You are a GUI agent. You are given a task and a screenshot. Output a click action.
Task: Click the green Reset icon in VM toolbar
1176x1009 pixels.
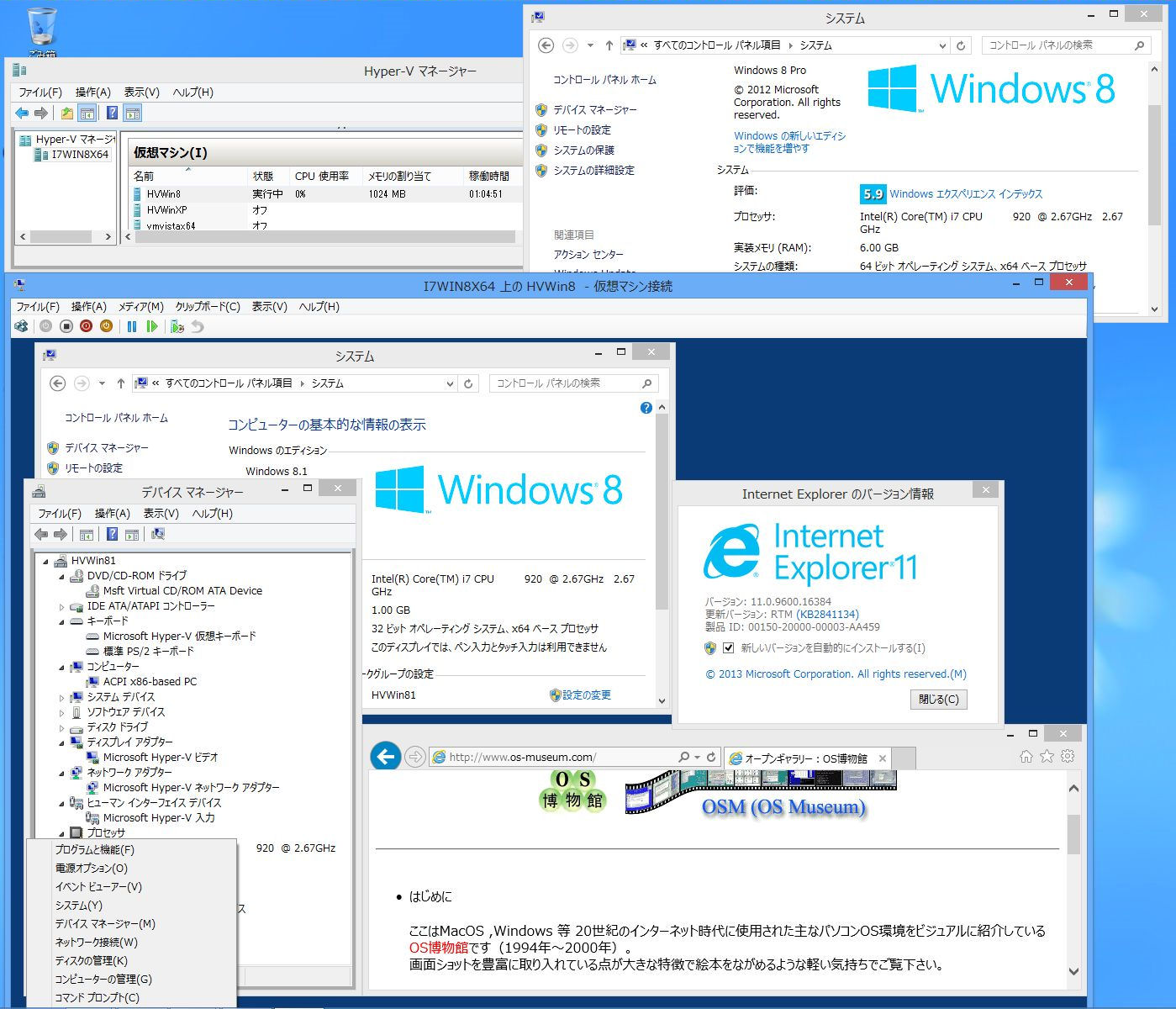click(x=152, y=326)
